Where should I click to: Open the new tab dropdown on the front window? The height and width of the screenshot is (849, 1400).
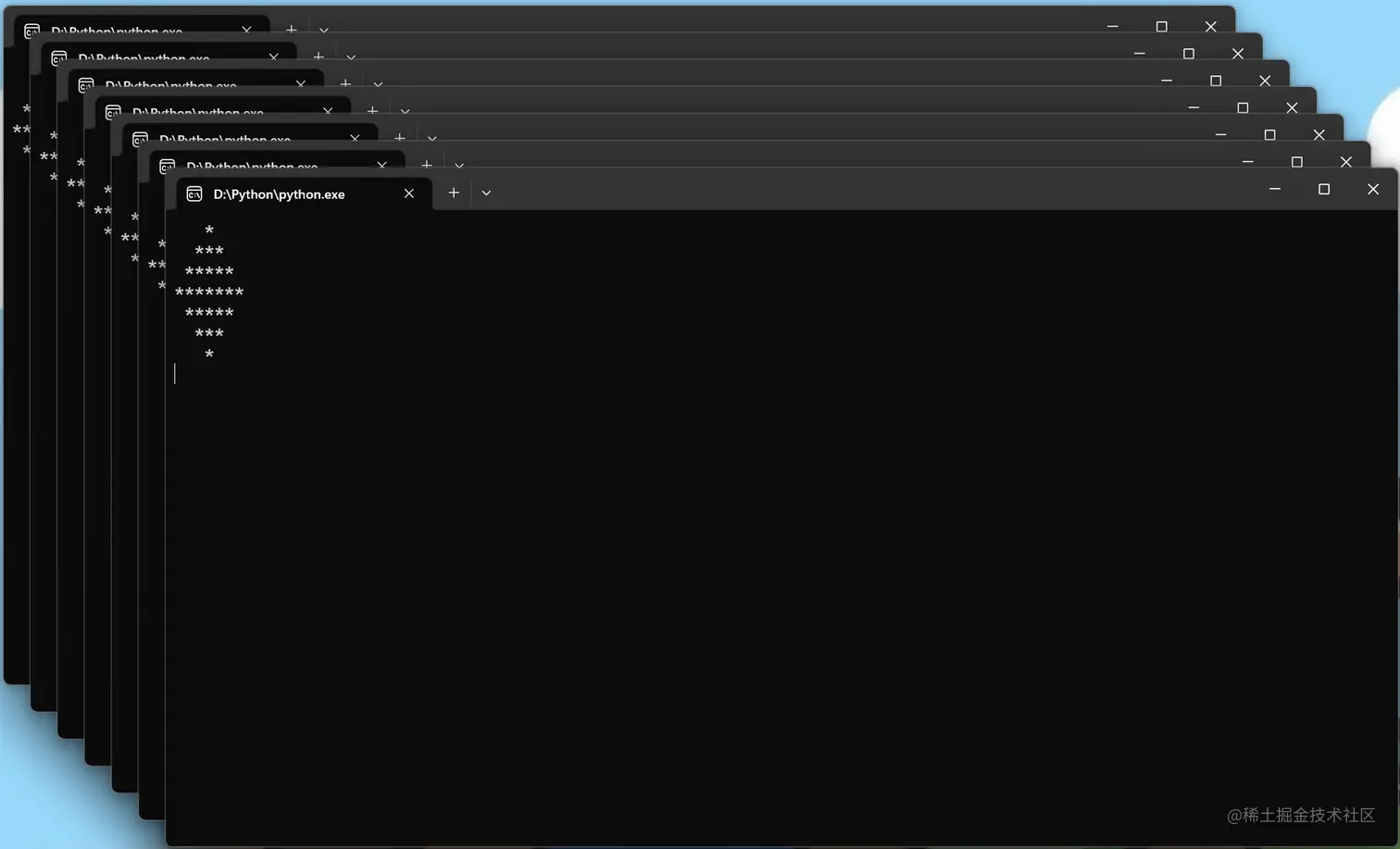click(486, 193)
